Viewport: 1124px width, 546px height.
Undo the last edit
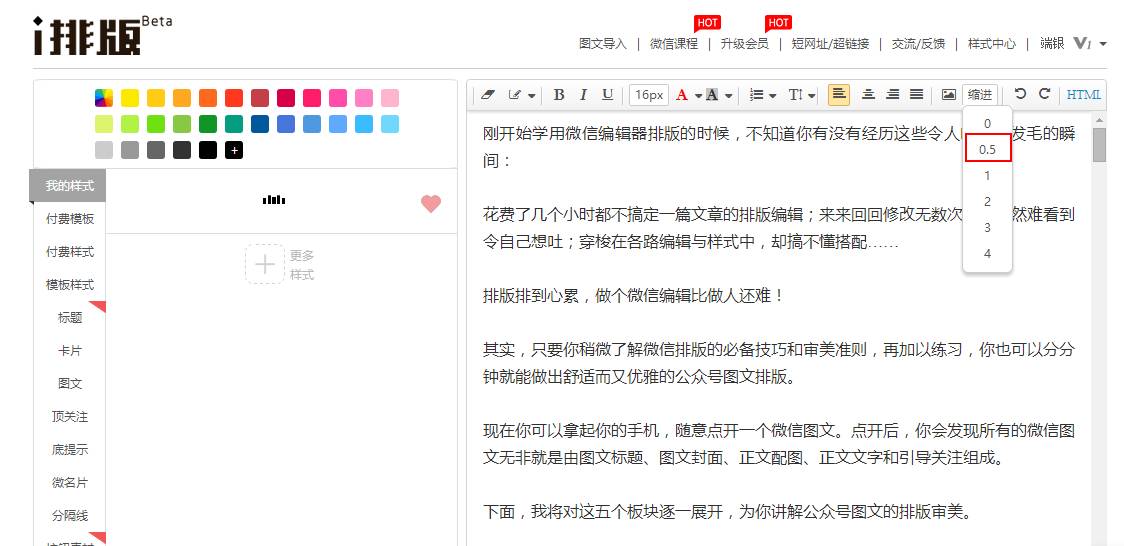[x=1020, y=94]
